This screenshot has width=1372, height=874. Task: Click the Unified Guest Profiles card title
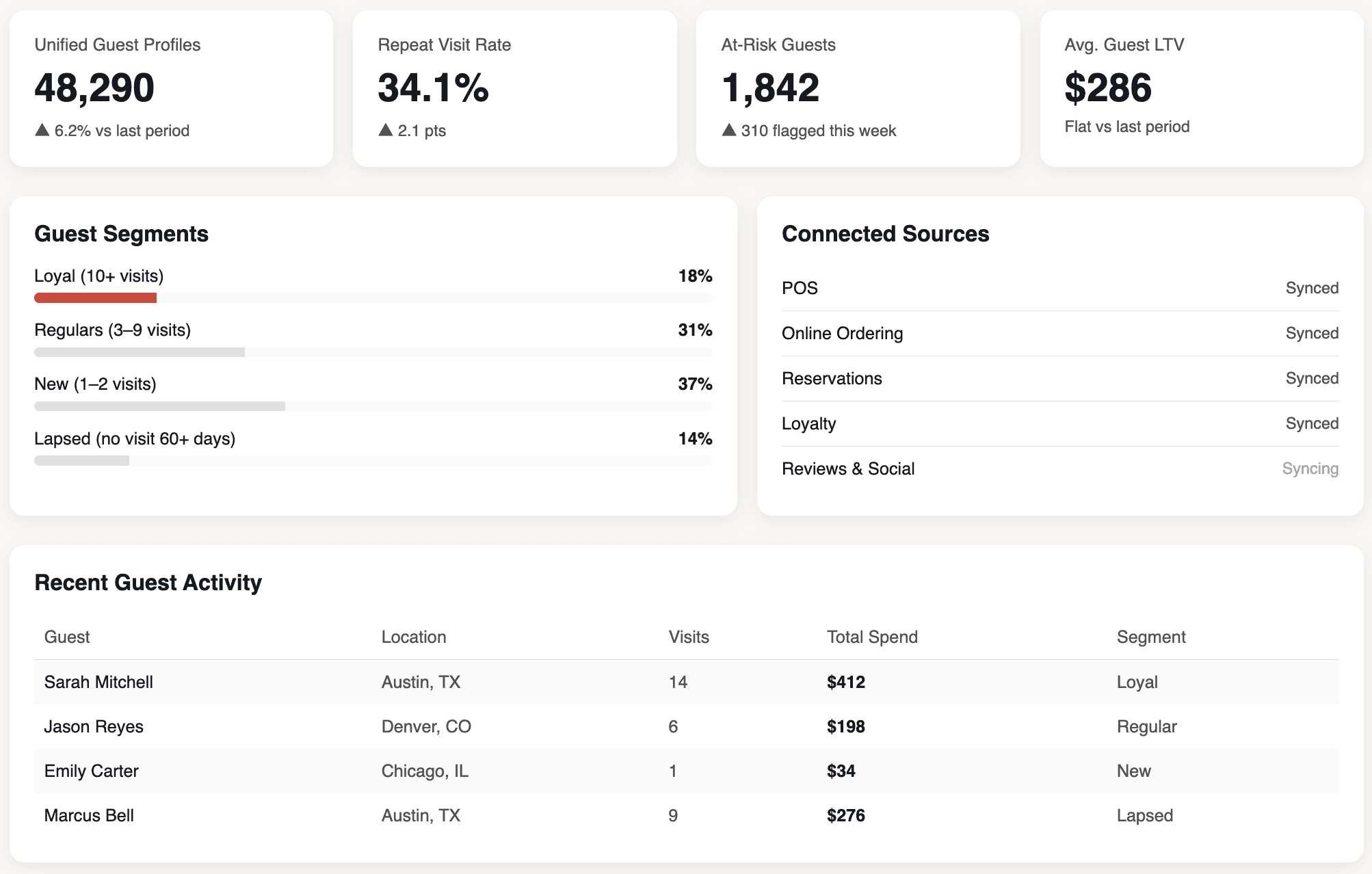[118, 44]
